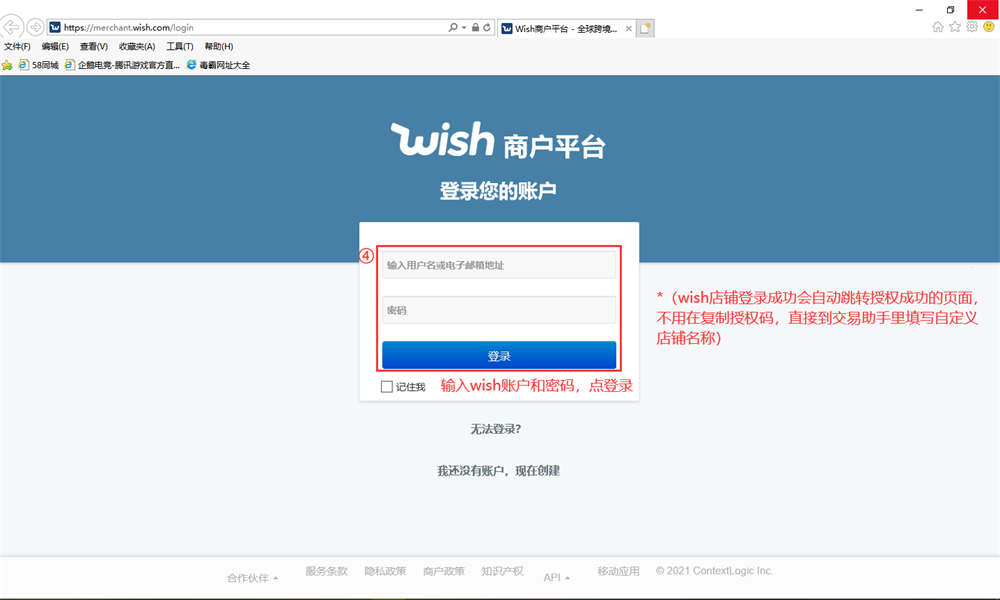Viewport: 1000px width, 600px height.
Task: Open the 查看(V) menu
Action: tap(94, 47)
